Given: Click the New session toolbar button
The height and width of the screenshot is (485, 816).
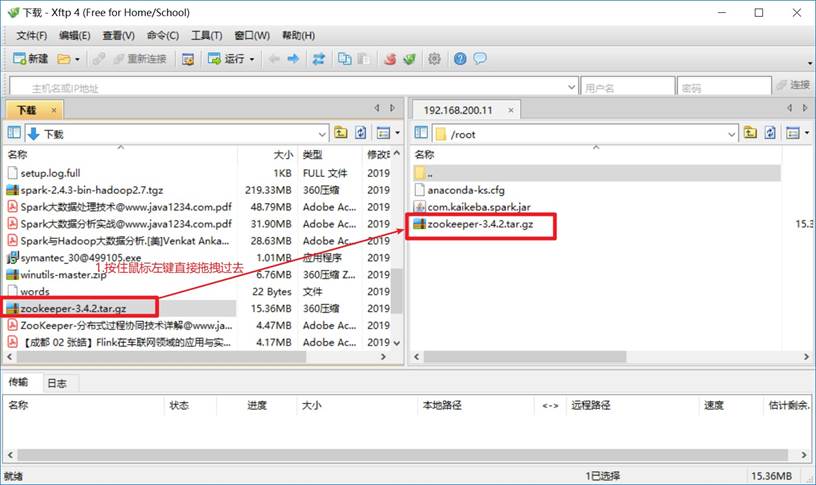Looking at the screenshot, I should [x=30, y=59].
